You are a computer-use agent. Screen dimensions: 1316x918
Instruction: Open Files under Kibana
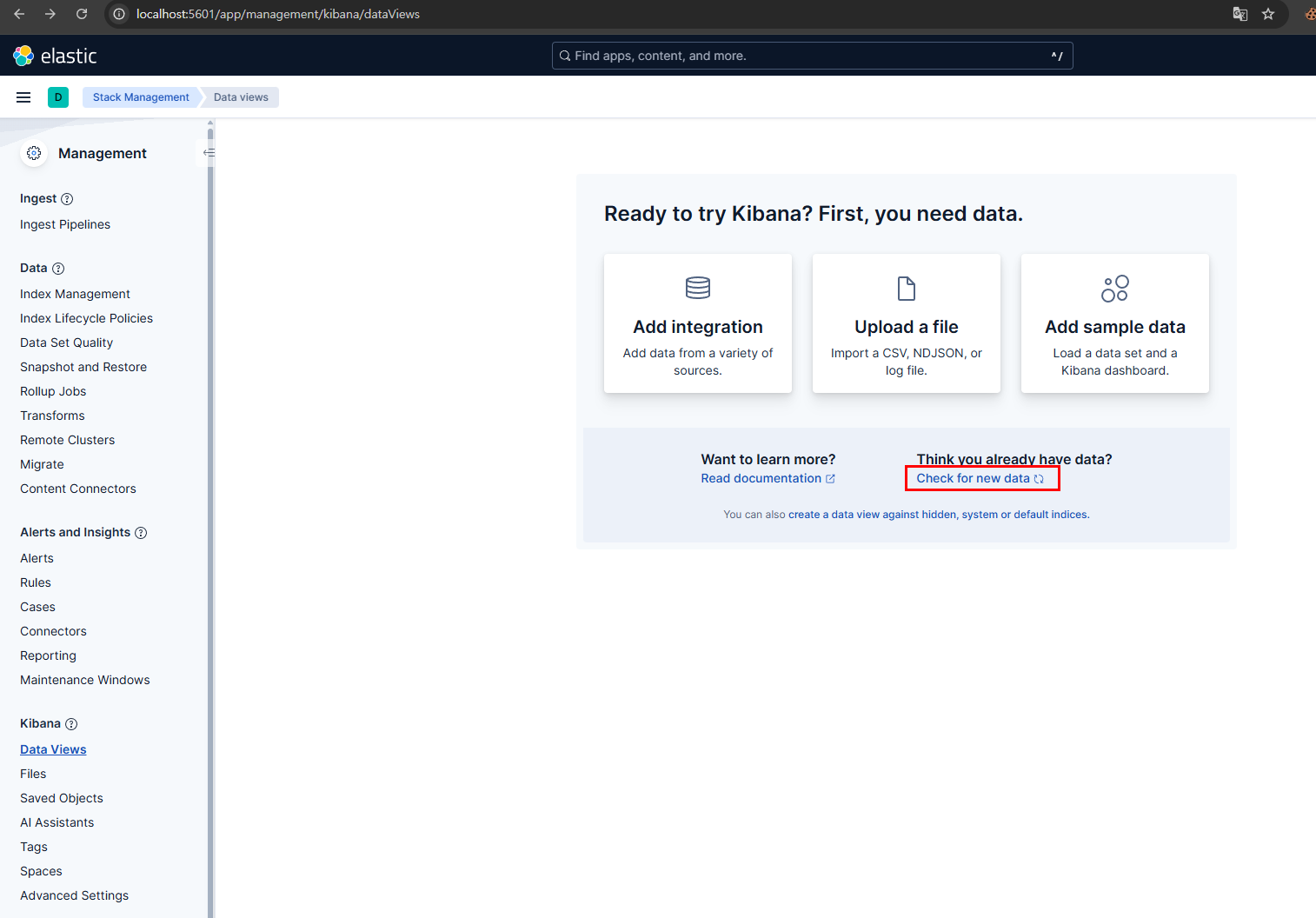pos(33,774)
